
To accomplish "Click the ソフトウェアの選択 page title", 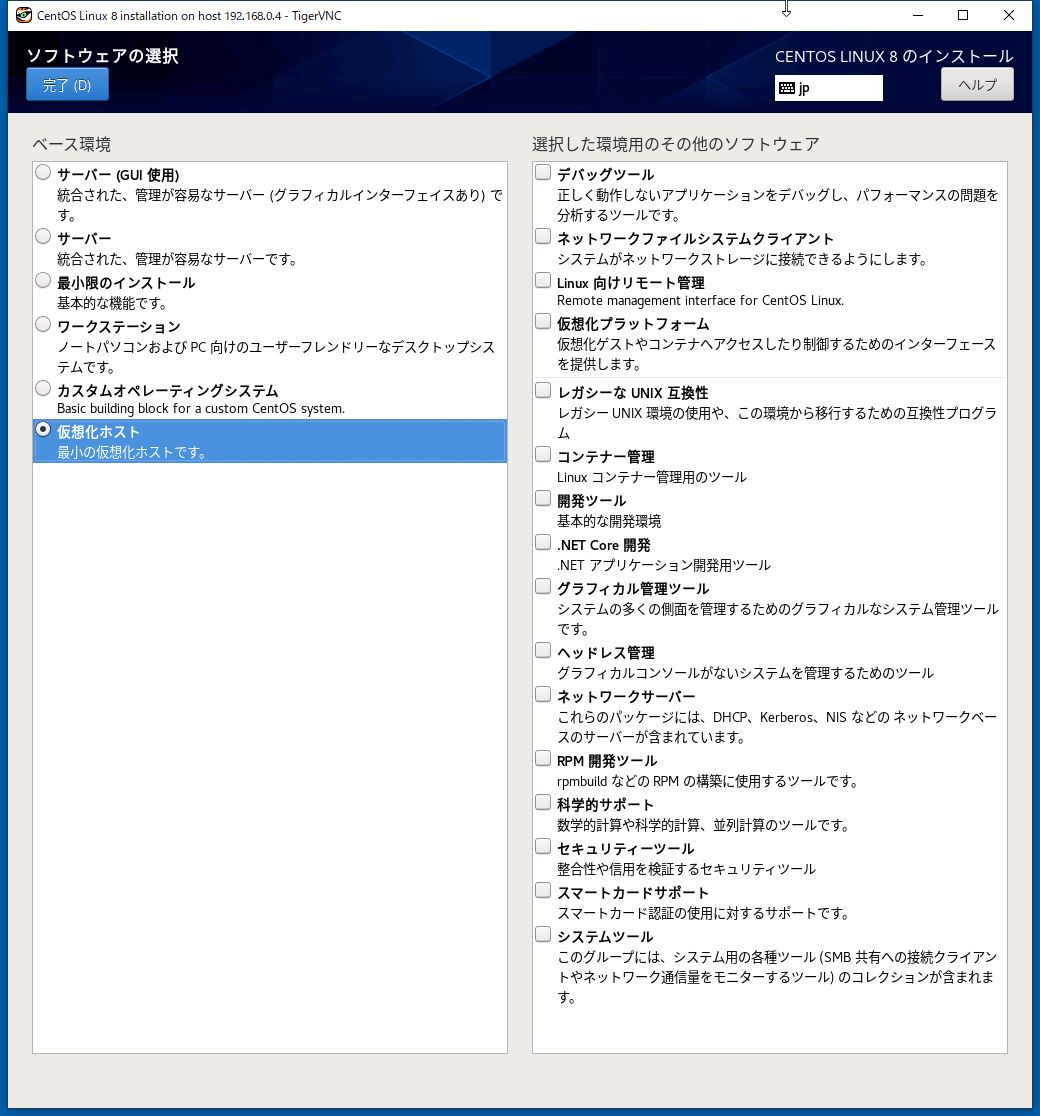I will (x=103, y=56).
